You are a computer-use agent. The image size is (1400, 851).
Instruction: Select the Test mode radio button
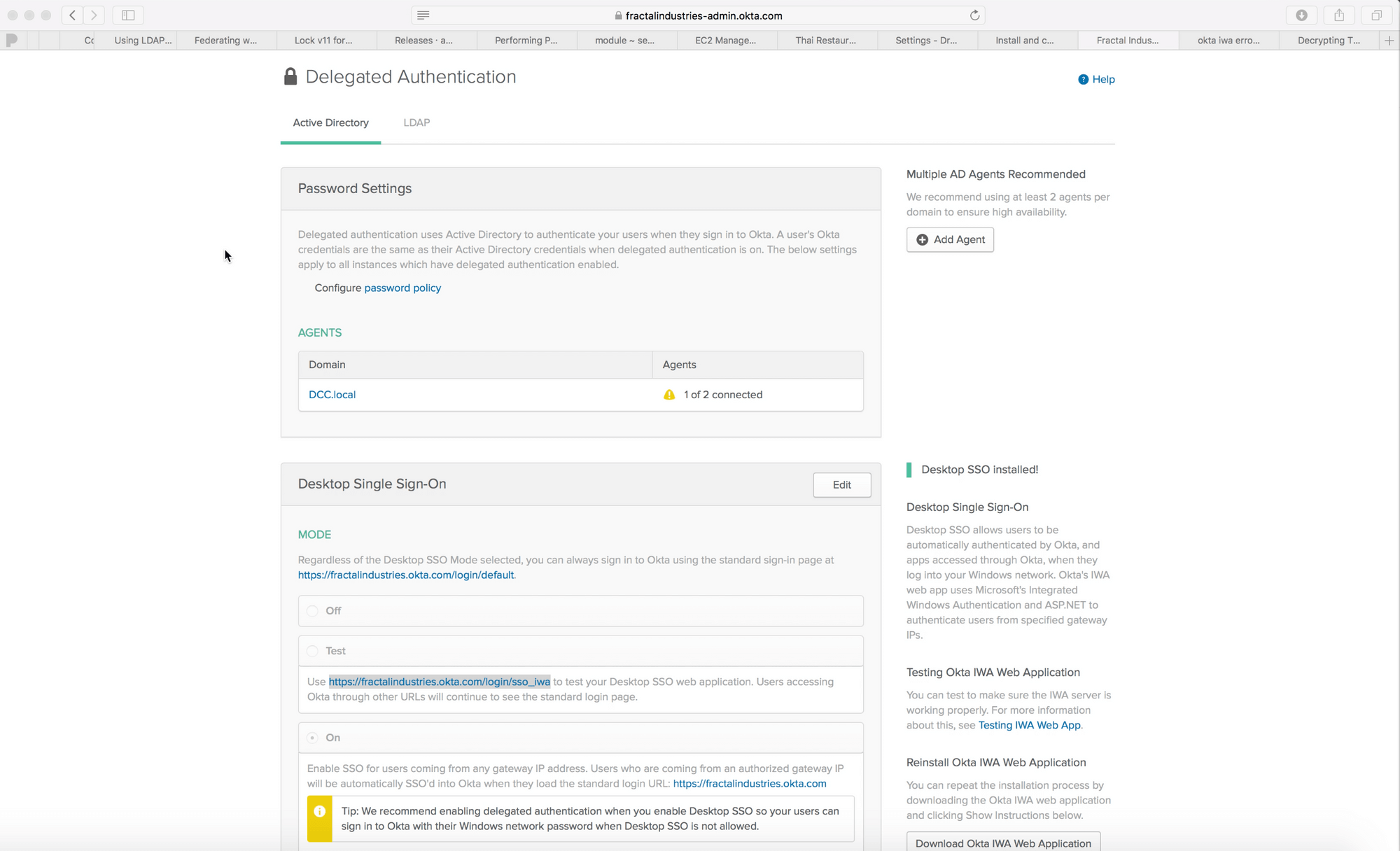point(312,651)
